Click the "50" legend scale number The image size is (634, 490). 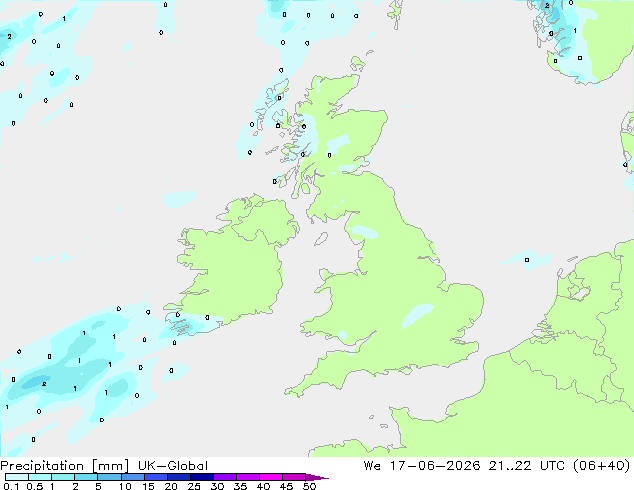coord(309,486)
